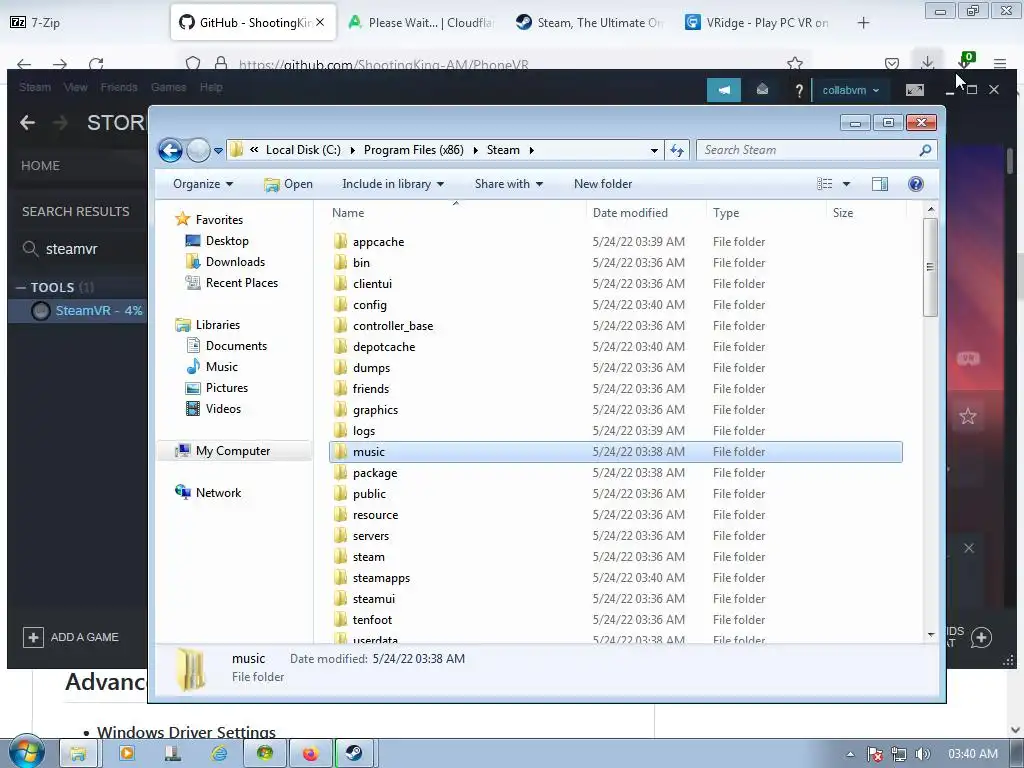Open View menu in Steam window
This screenshot has width=1024, height=768.
[76, 87]
